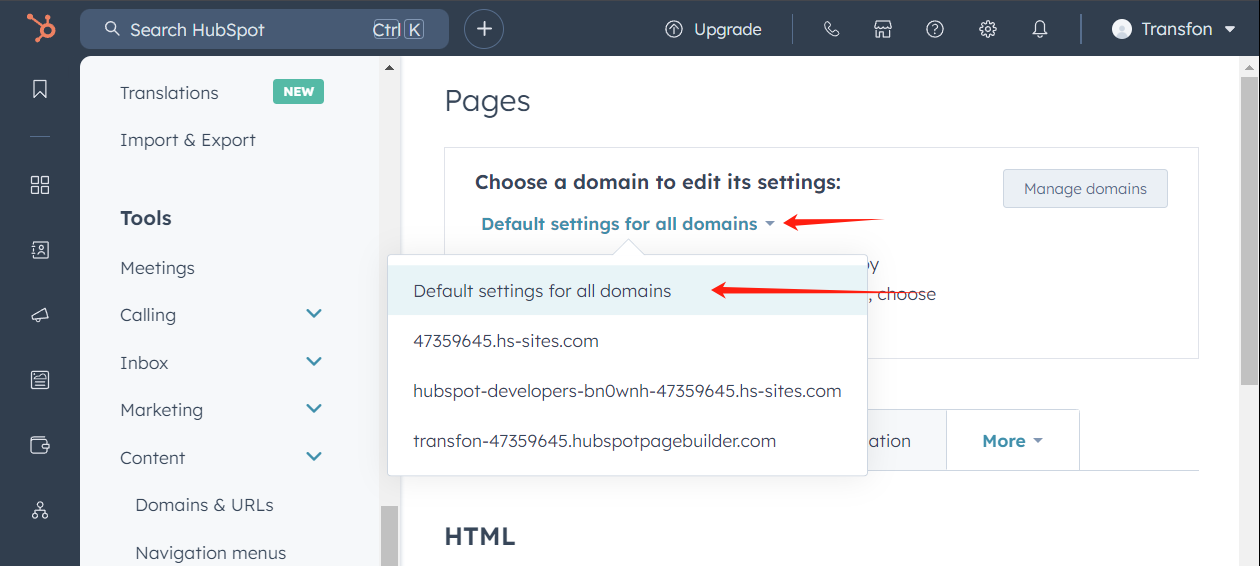Click the Manage domains button

click(x=1085, y=188)
